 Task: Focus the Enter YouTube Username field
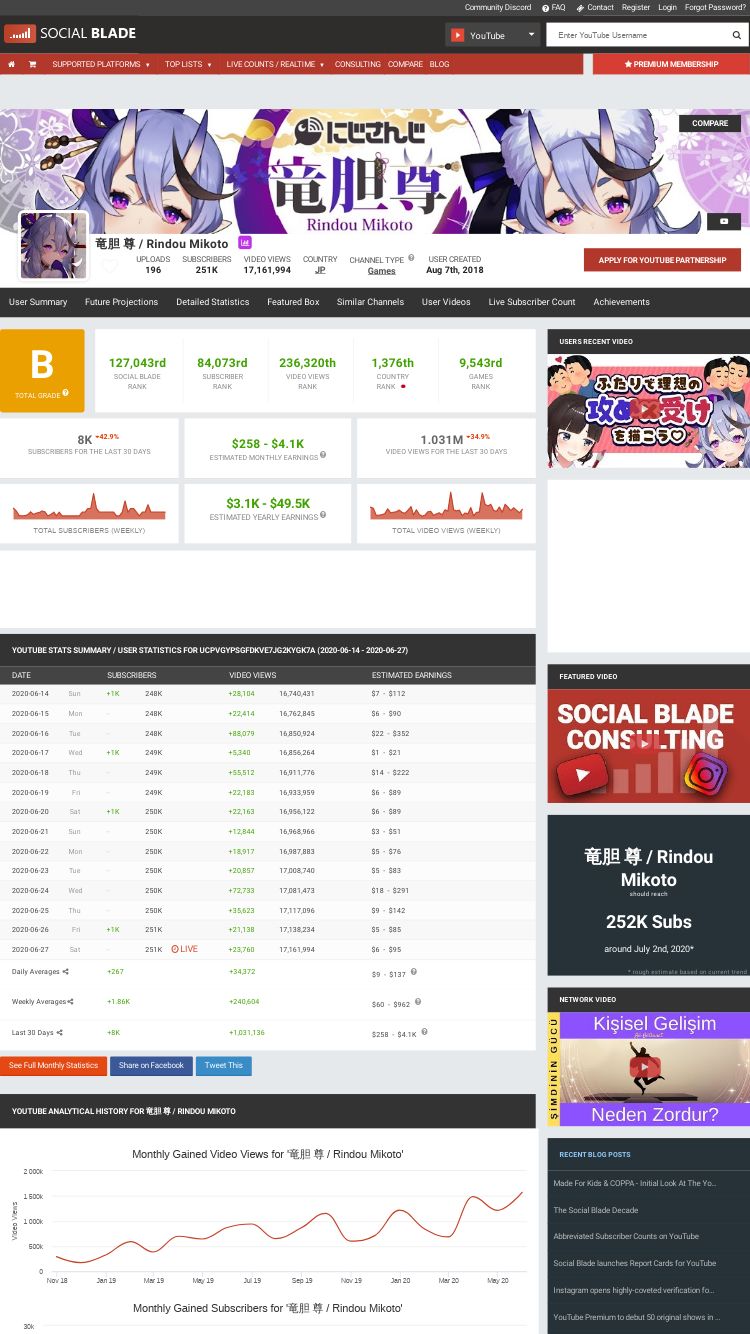coord(637,35)
